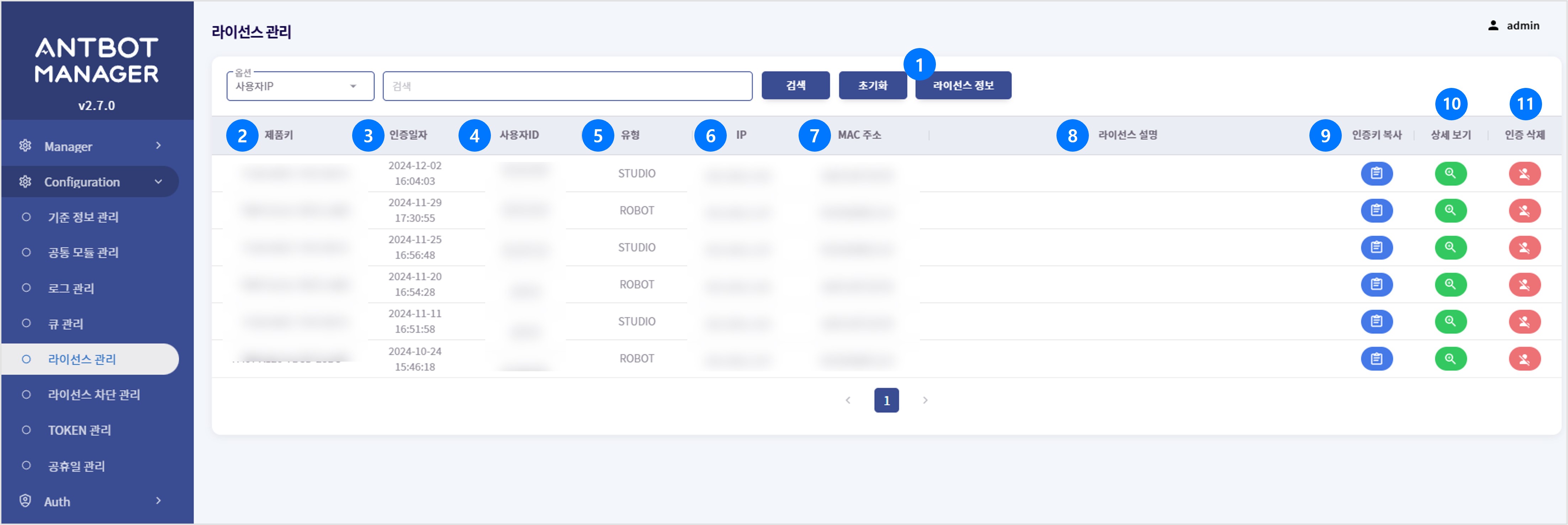Open detail view for the 2024-11-29 license
This screenshot has height=525, width=1568.
pyautogui.click(x=1451, y=211)
